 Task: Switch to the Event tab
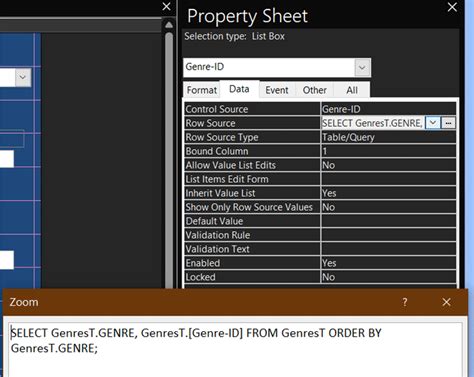[x=277, y=90]
